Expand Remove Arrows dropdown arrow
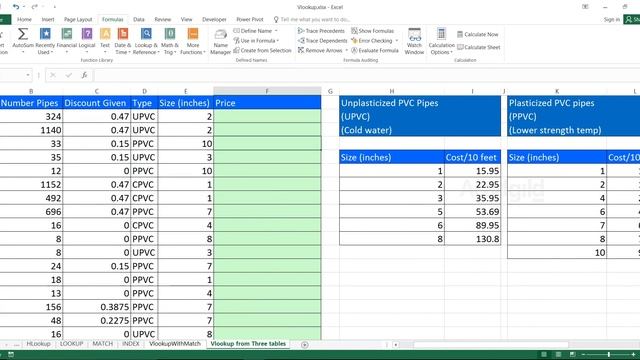The height and width of the screenshot is (360, 640). pyautogui.click(x=347, y=50)
